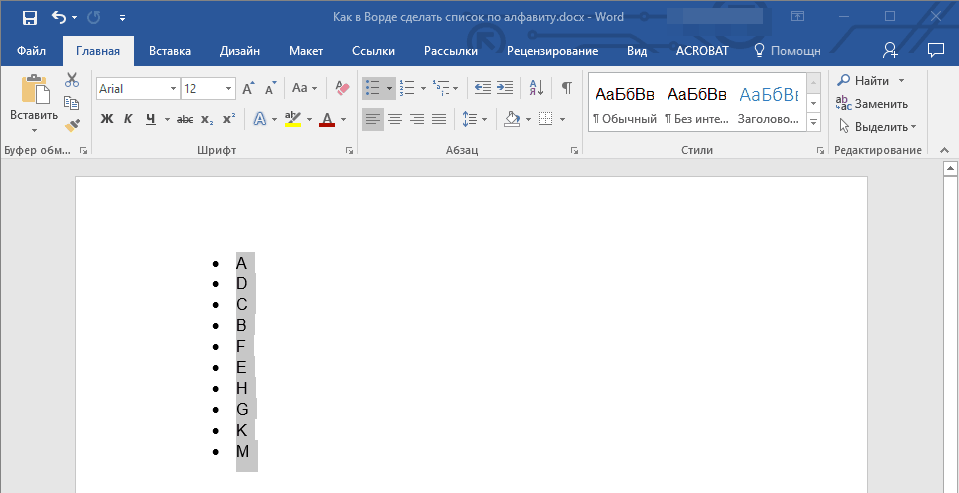The image size is (959, 493).
Task: Switch to the Вставка tab
Action: 170,51
